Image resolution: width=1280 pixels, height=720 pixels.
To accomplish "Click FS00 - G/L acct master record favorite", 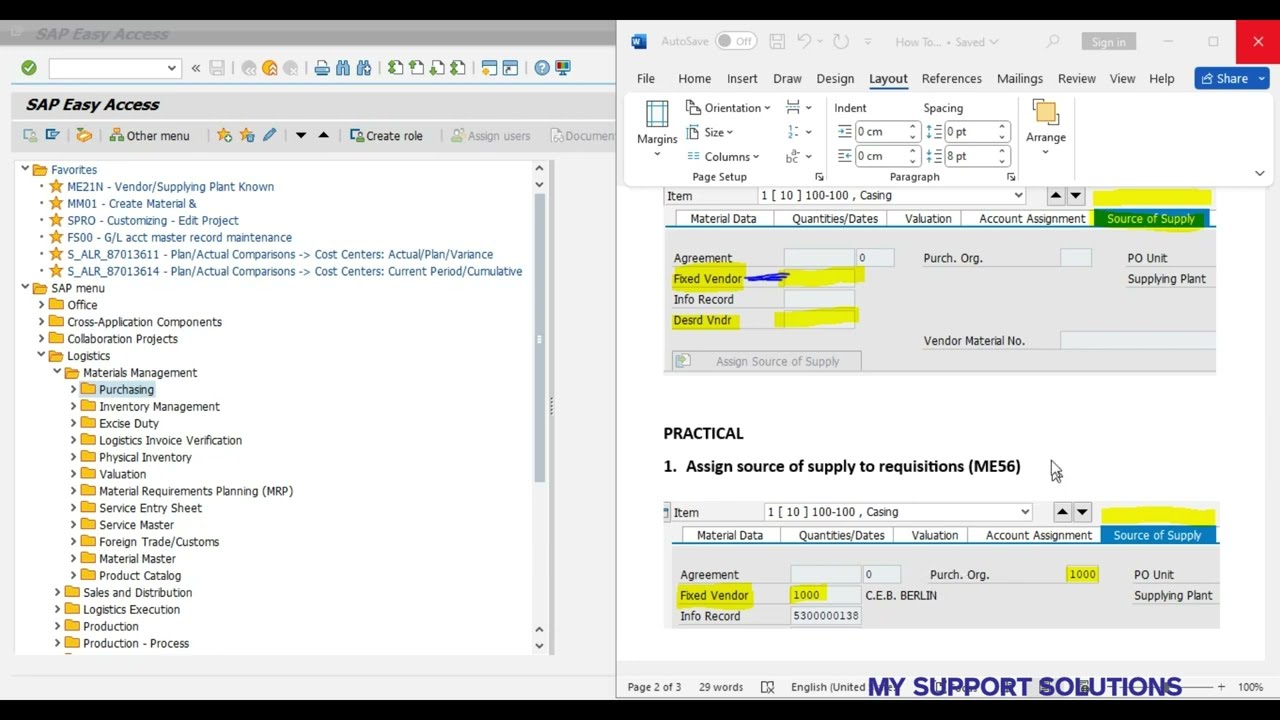I will coord(179,237).
